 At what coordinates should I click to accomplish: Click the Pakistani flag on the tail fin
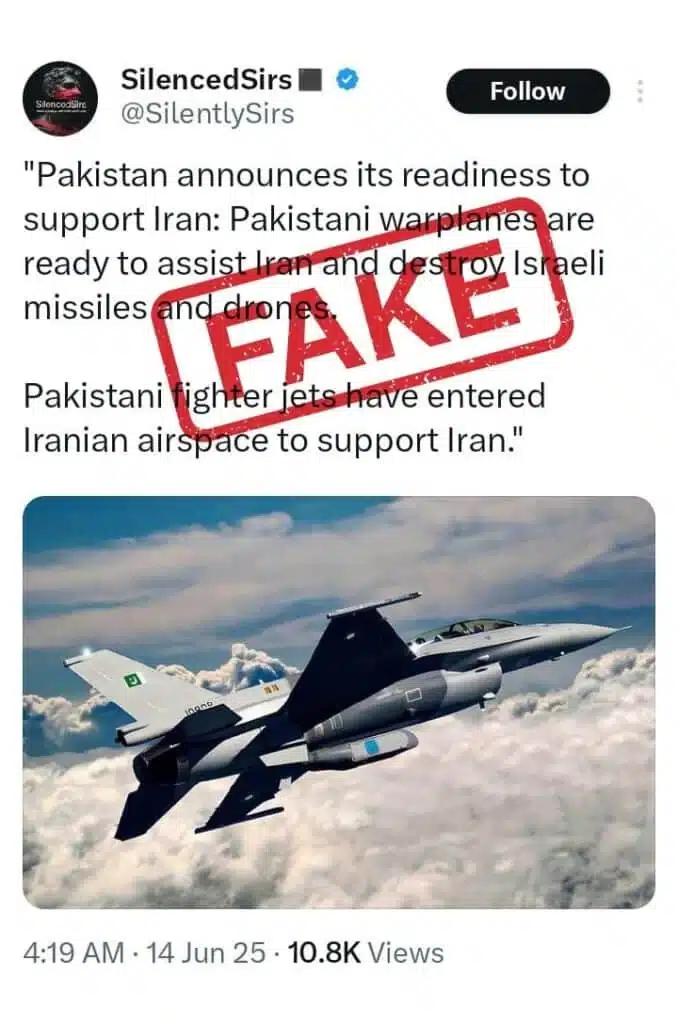pyautogui.click(x=133, y=680)
